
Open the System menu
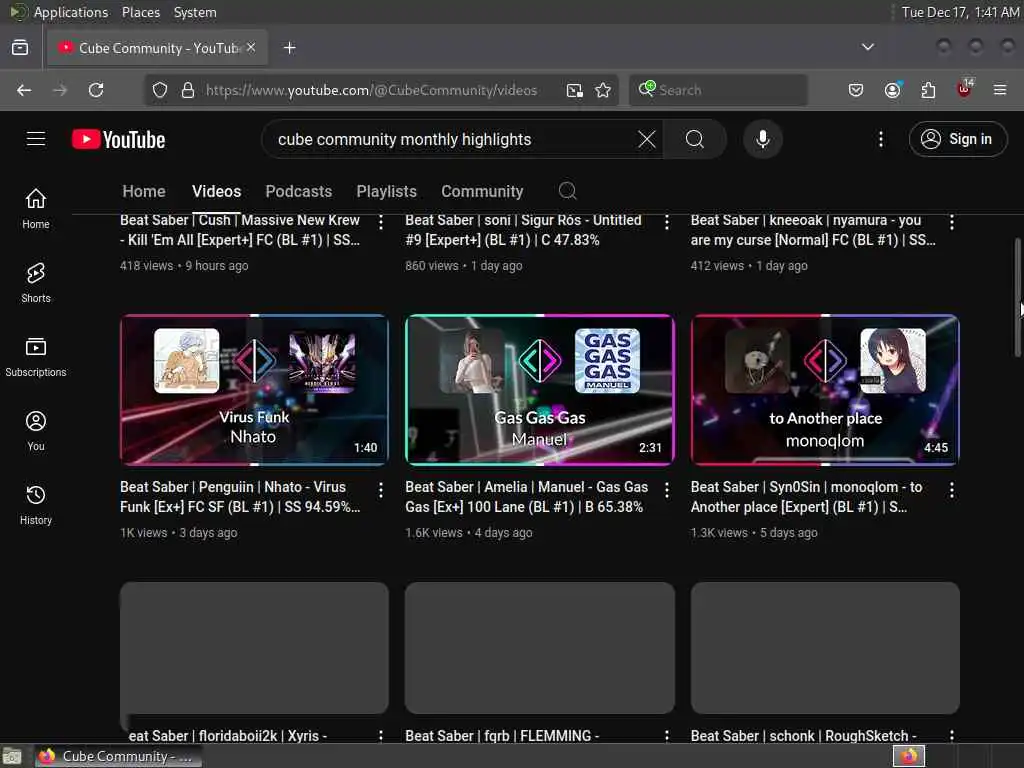[x=195, y=12]
